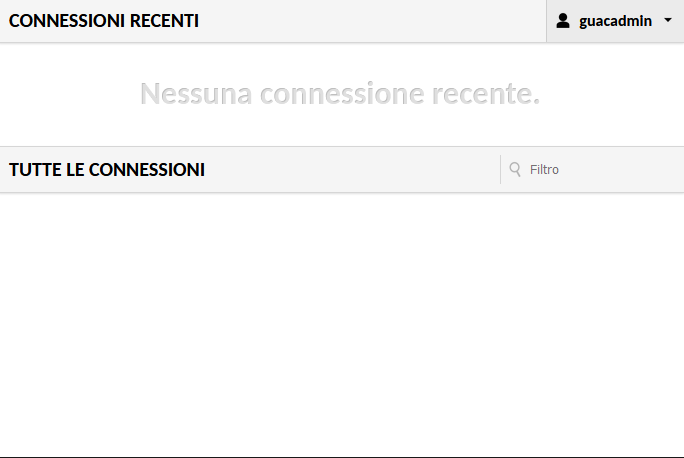Click the word TUTTE in section header
The image size is (684, 458).
click(35, 170)
